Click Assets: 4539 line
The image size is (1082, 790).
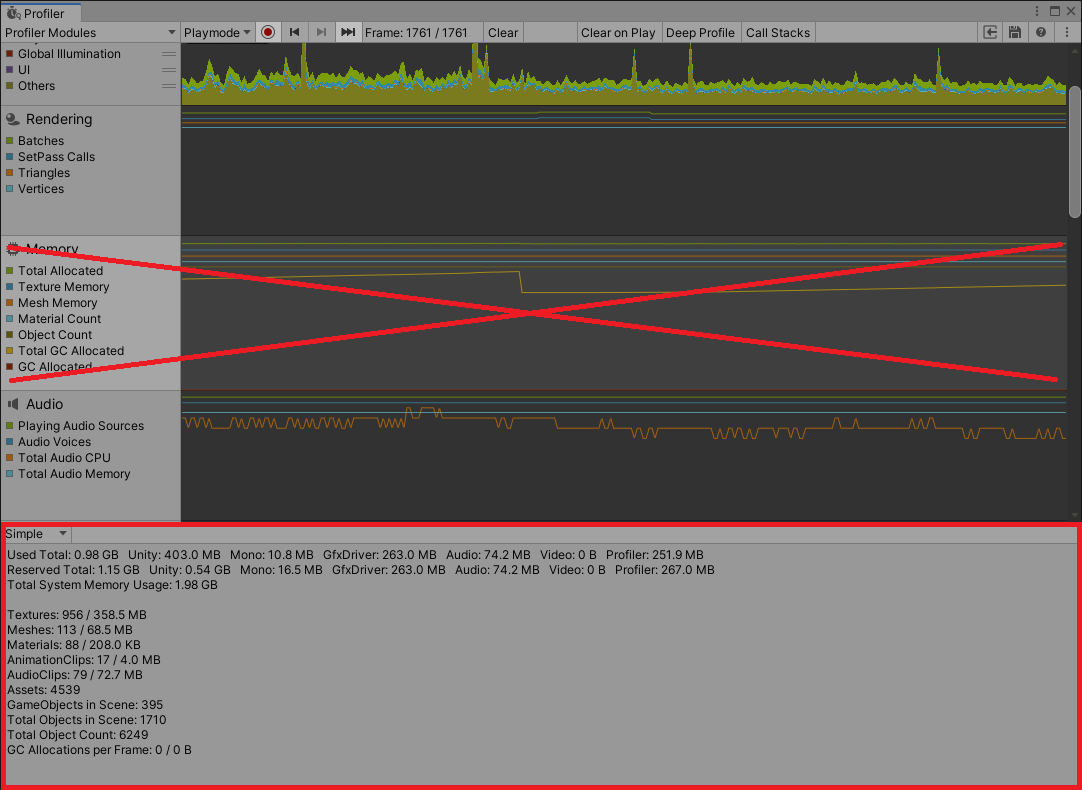pos(43,690)
